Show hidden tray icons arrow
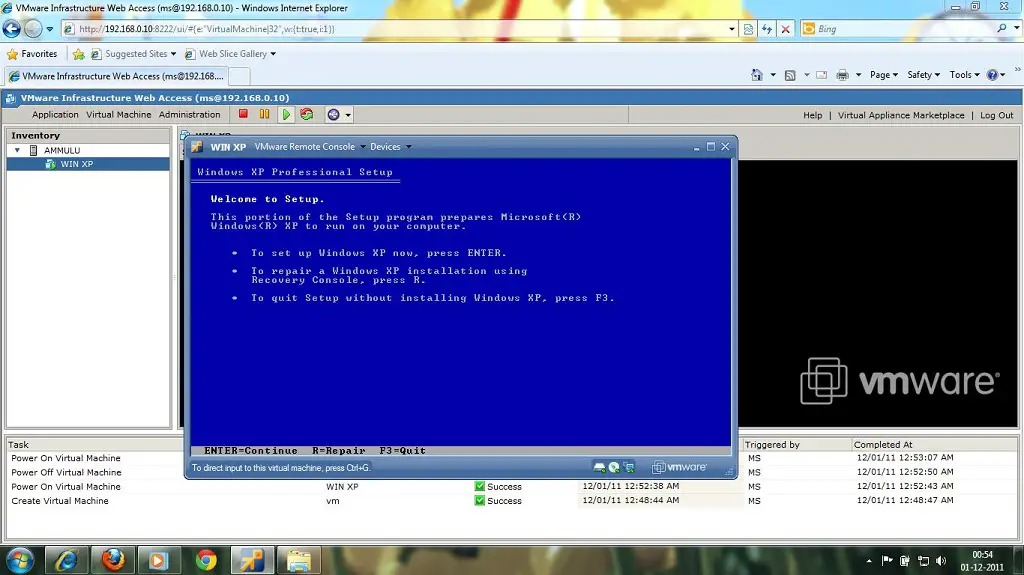 pyautogui.click(x=869, y=561)
